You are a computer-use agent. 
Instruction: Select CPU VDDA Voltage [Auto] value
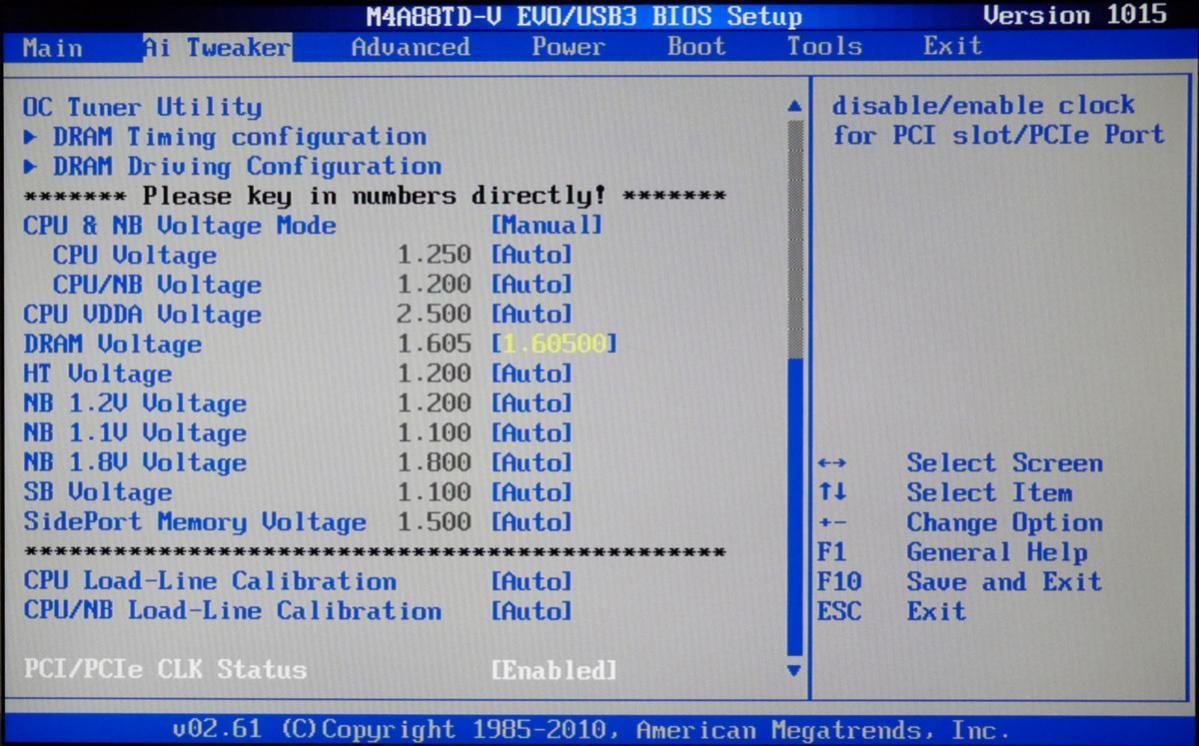tap(531, 314)
